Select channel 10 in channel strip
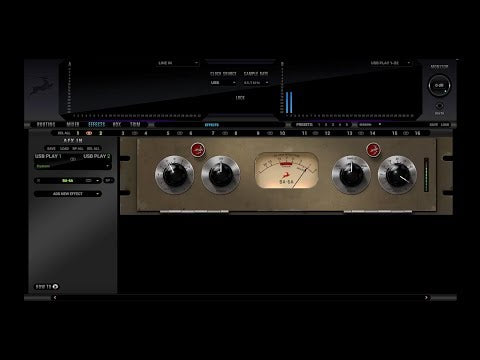This screenshot has width=480, height=360. point(282,133)
